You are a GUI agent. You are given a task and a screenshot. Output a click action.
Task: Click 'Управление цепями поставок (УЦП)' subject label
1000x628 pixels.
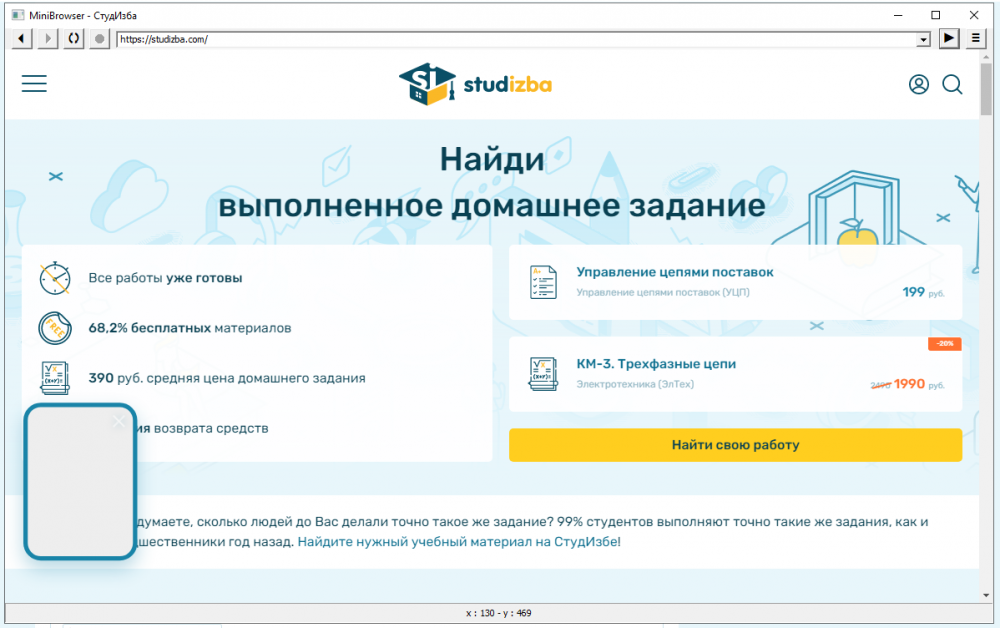point(663,292)
